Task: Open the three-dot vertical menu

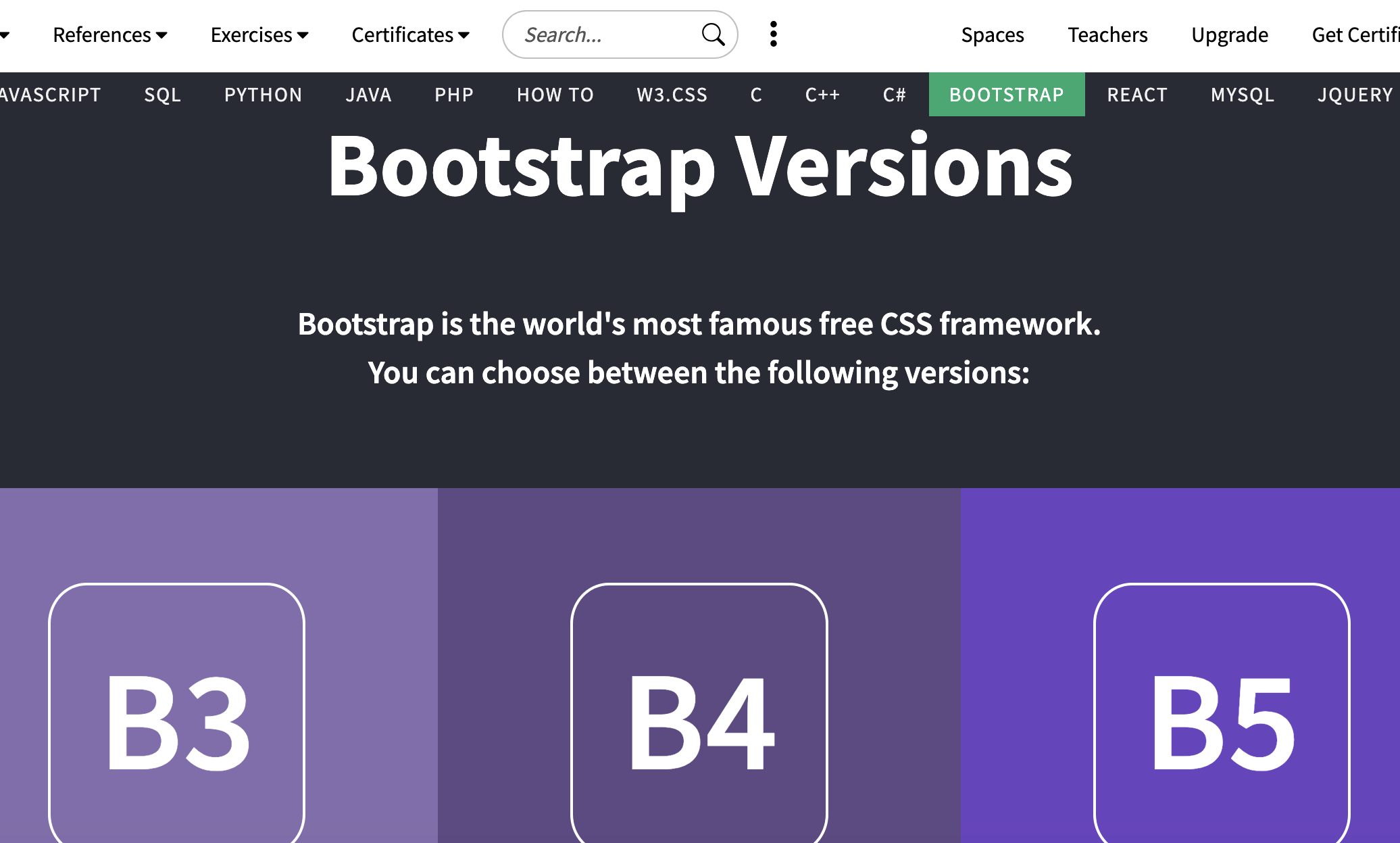Action: pos(774,34)
